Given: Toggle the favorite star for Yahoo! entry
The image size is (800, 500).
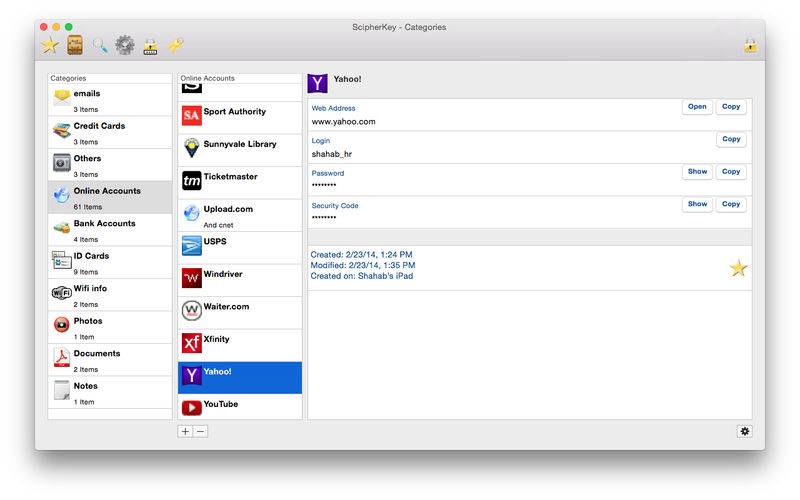Looking at the screenshot, I should coord(738,268).
